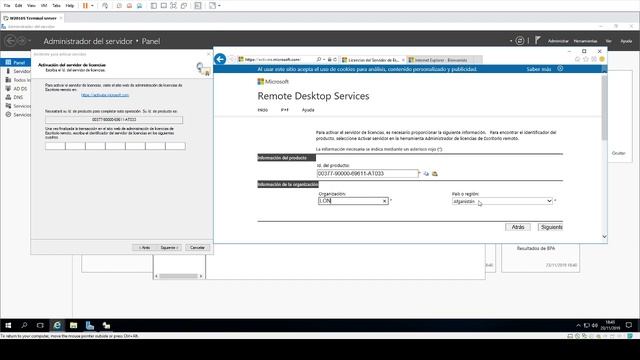Screen dimensions: 640x360
Task: Dismiss the cookie banner with the close icon
Action: click(x=560, y=69)
